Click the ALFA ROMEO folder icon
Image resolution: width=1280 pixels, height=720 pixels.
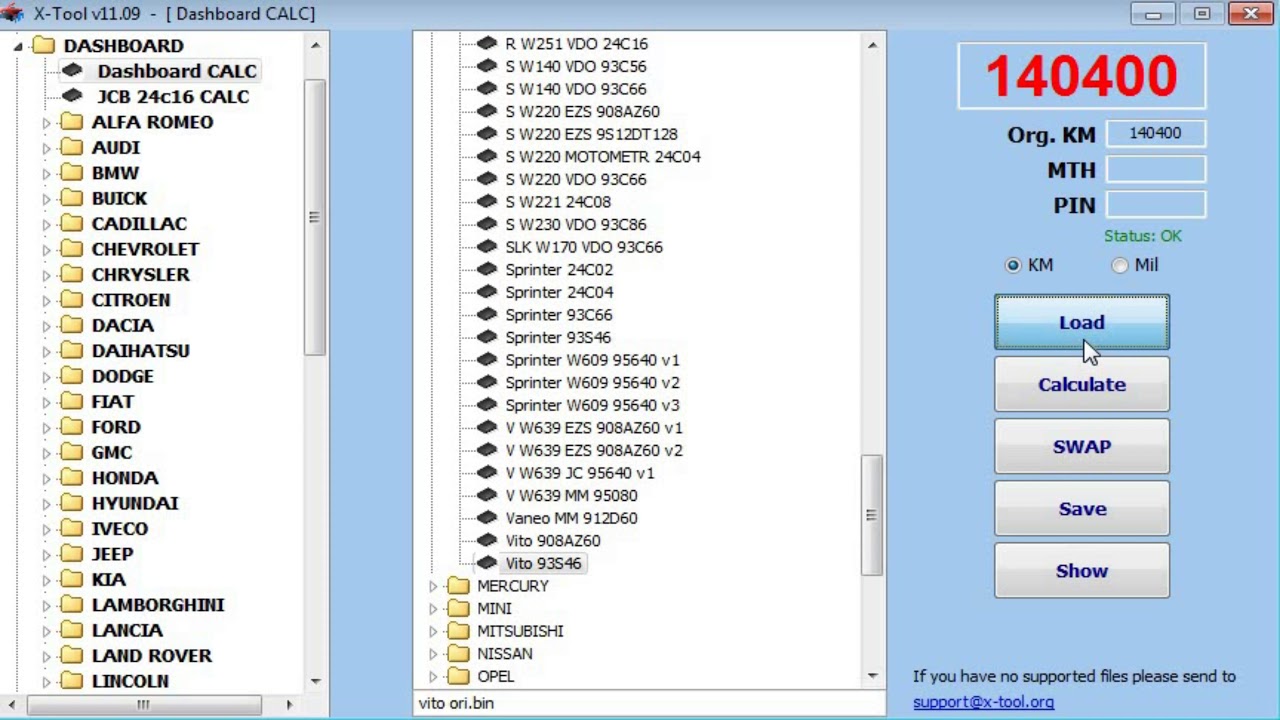72,122
